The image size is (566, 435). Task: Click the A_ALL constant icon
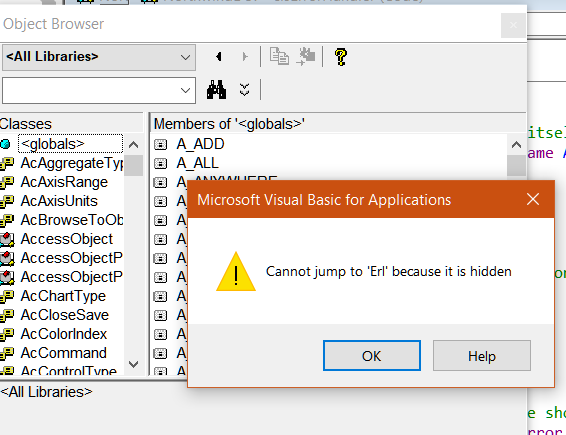click(161, 164)
